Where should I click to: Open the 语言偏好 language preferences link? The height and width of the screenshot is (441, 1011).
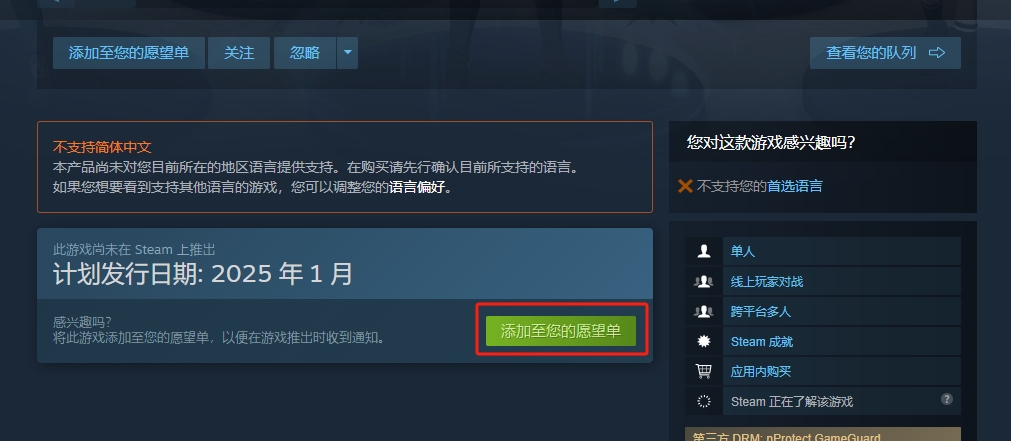pos(417,188)
